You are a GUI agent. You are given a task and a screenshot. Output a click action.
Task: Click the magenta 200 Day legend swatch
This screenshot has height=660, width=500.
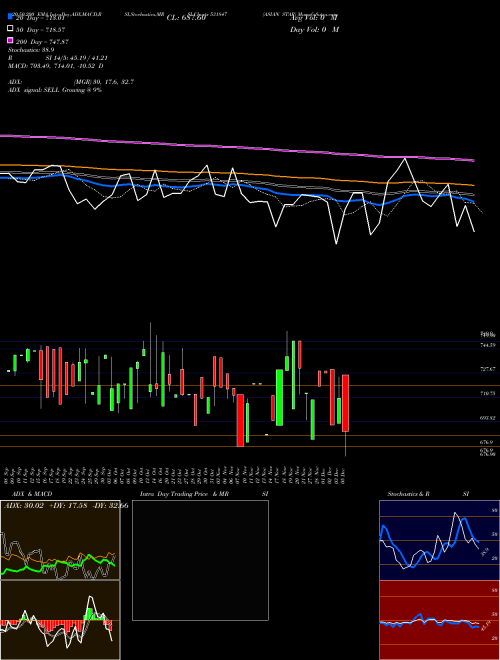(10, 41)
